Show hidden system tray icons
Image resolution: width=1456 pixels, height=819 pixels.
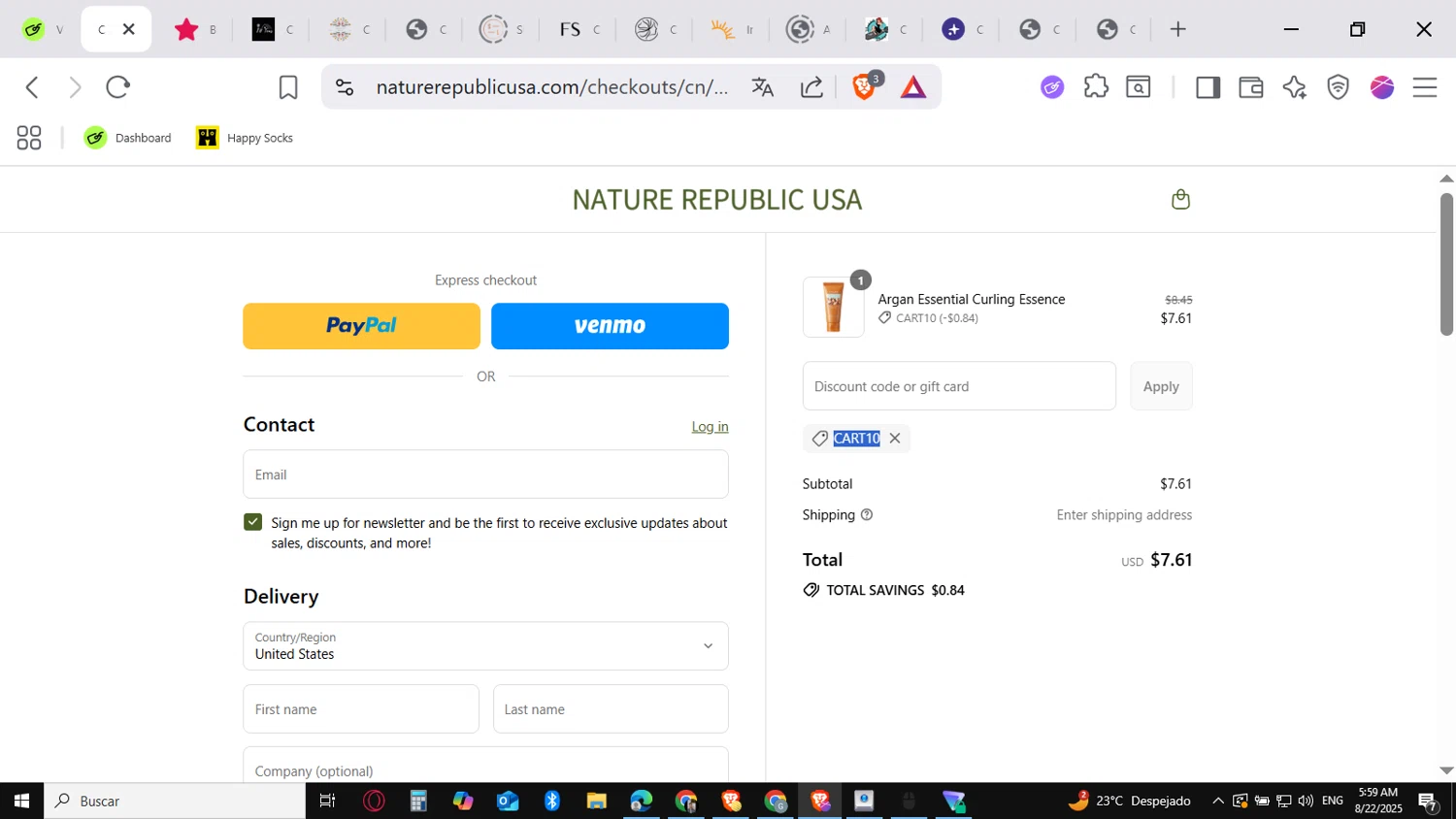pyautogui.click(x=1218, y=801)
